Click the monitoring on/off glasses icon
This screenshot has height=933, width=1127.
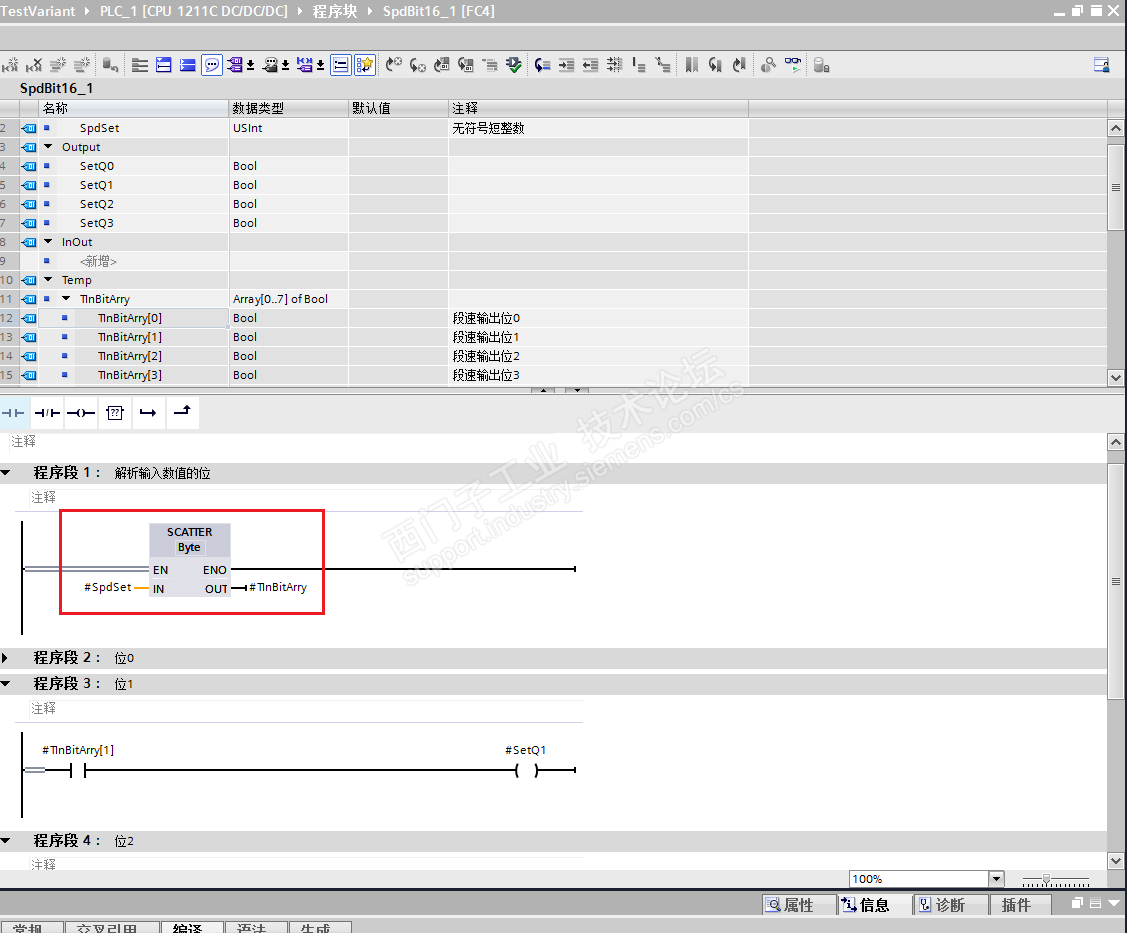(x=793, y=65)
